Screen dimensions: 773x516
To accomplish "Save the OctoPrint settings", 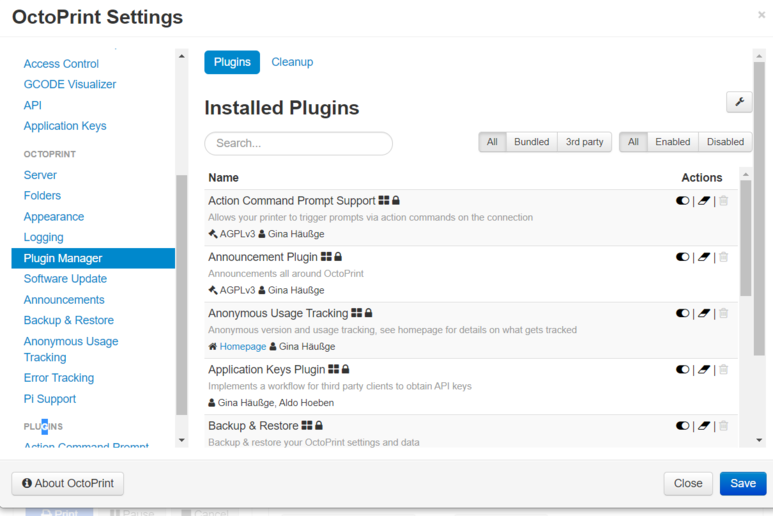I will pos(743,483).
